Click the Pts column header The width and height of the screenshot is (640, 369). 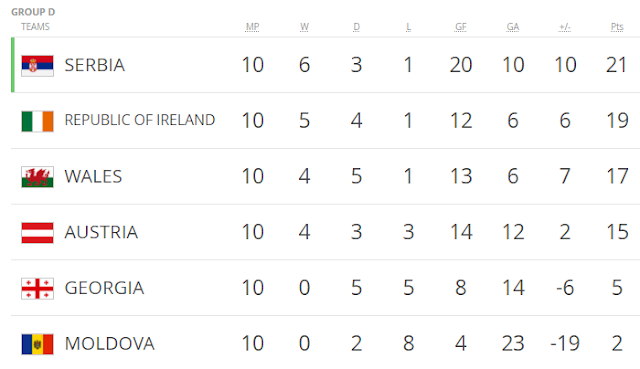(617, 27)
